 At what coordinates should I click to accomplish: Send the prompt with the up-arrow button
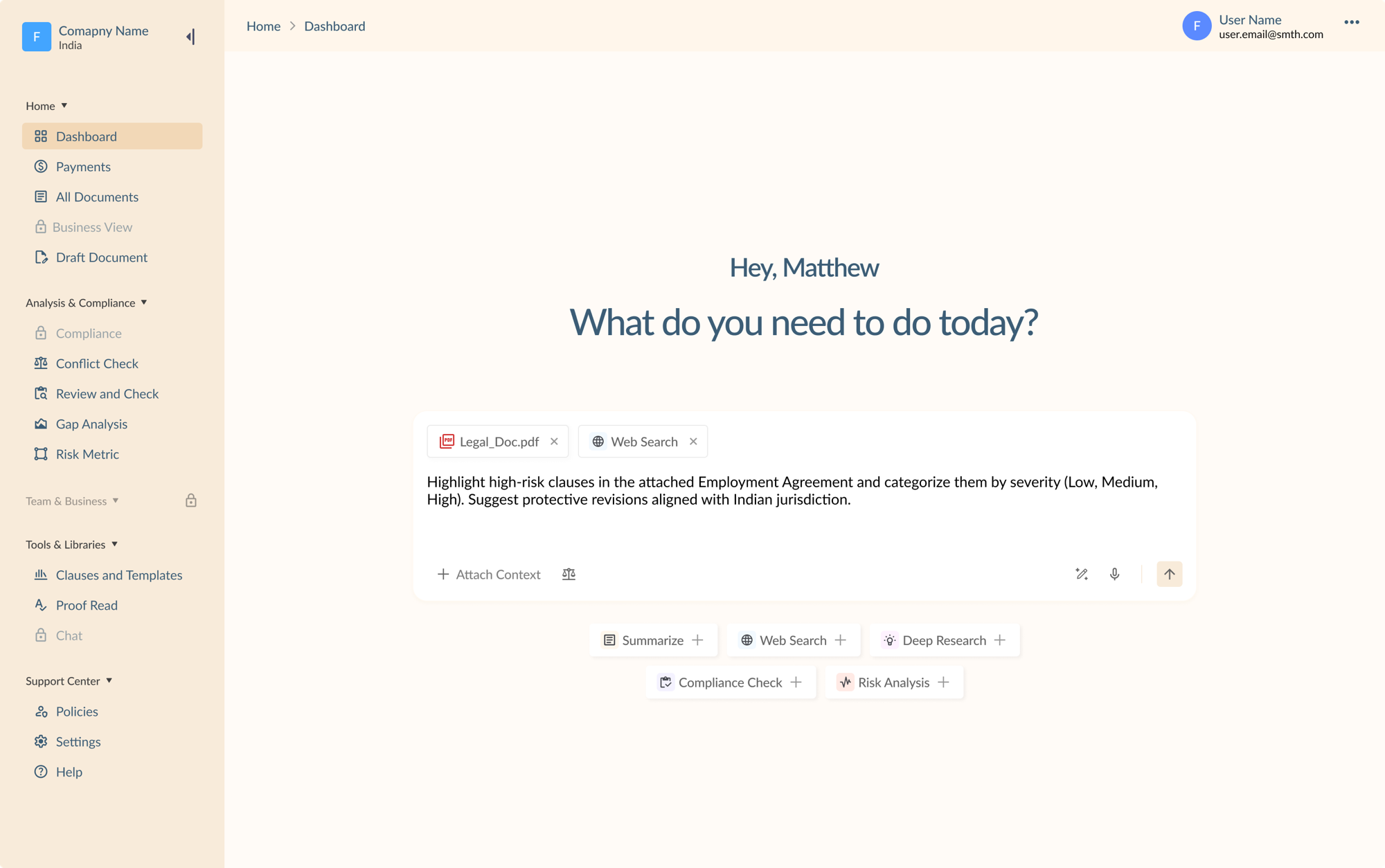(x=1169, y=574)
